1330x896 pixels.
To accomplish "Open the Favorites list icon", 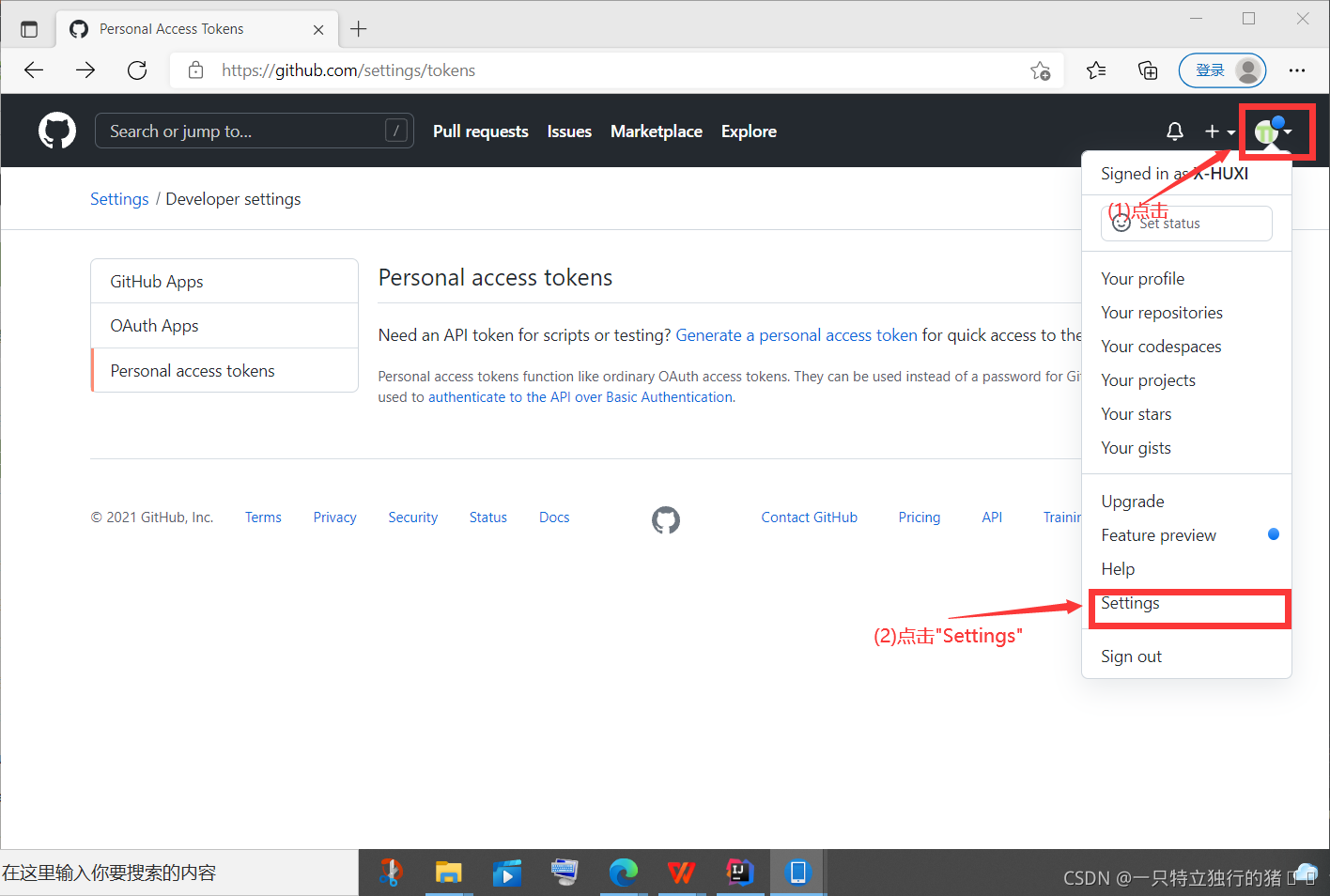I will 1096,70.
